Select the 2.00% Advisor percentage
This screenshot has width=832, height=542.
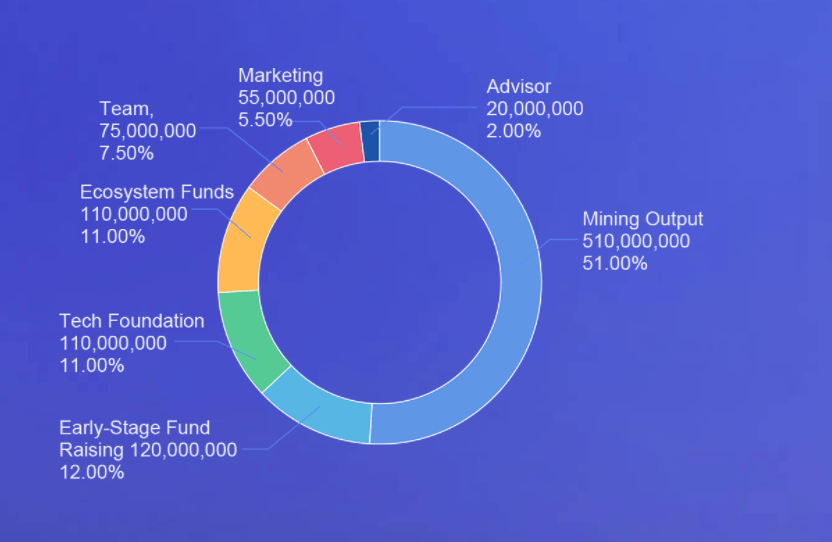(513, 131)
